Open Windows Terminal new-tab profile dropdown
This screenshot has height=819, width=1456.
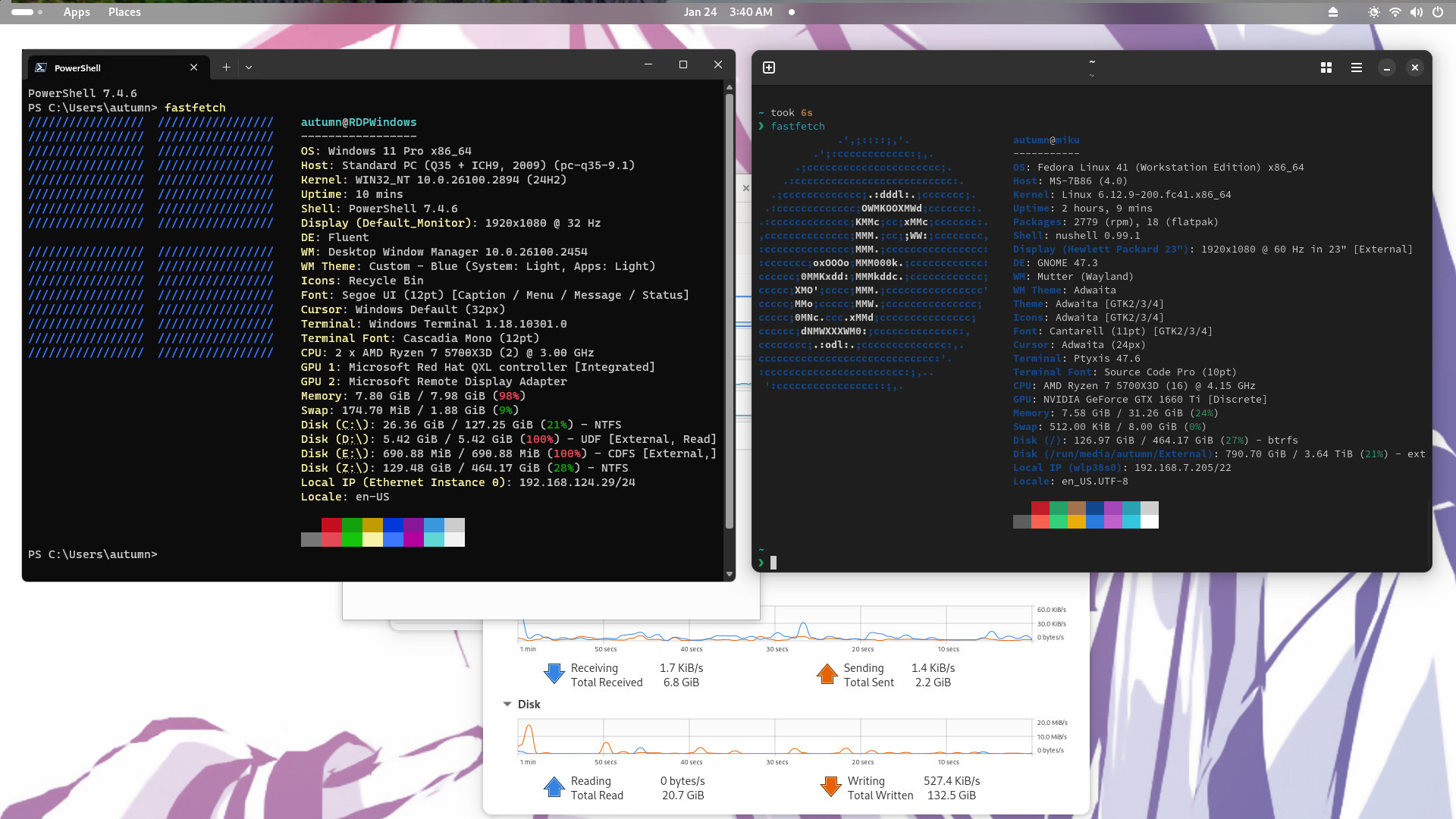tap(249, 67)
